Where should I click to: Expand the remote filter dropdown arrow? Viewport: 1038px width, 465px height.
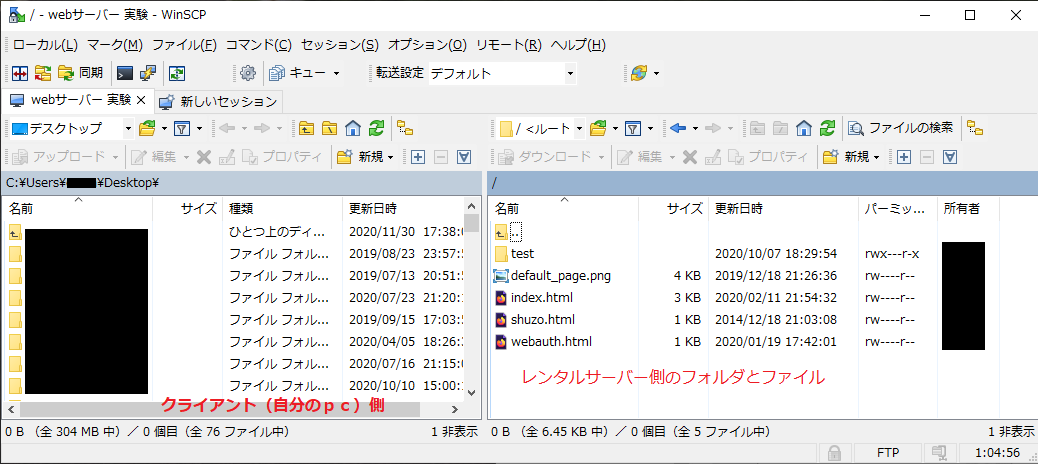tap(651, 128)
